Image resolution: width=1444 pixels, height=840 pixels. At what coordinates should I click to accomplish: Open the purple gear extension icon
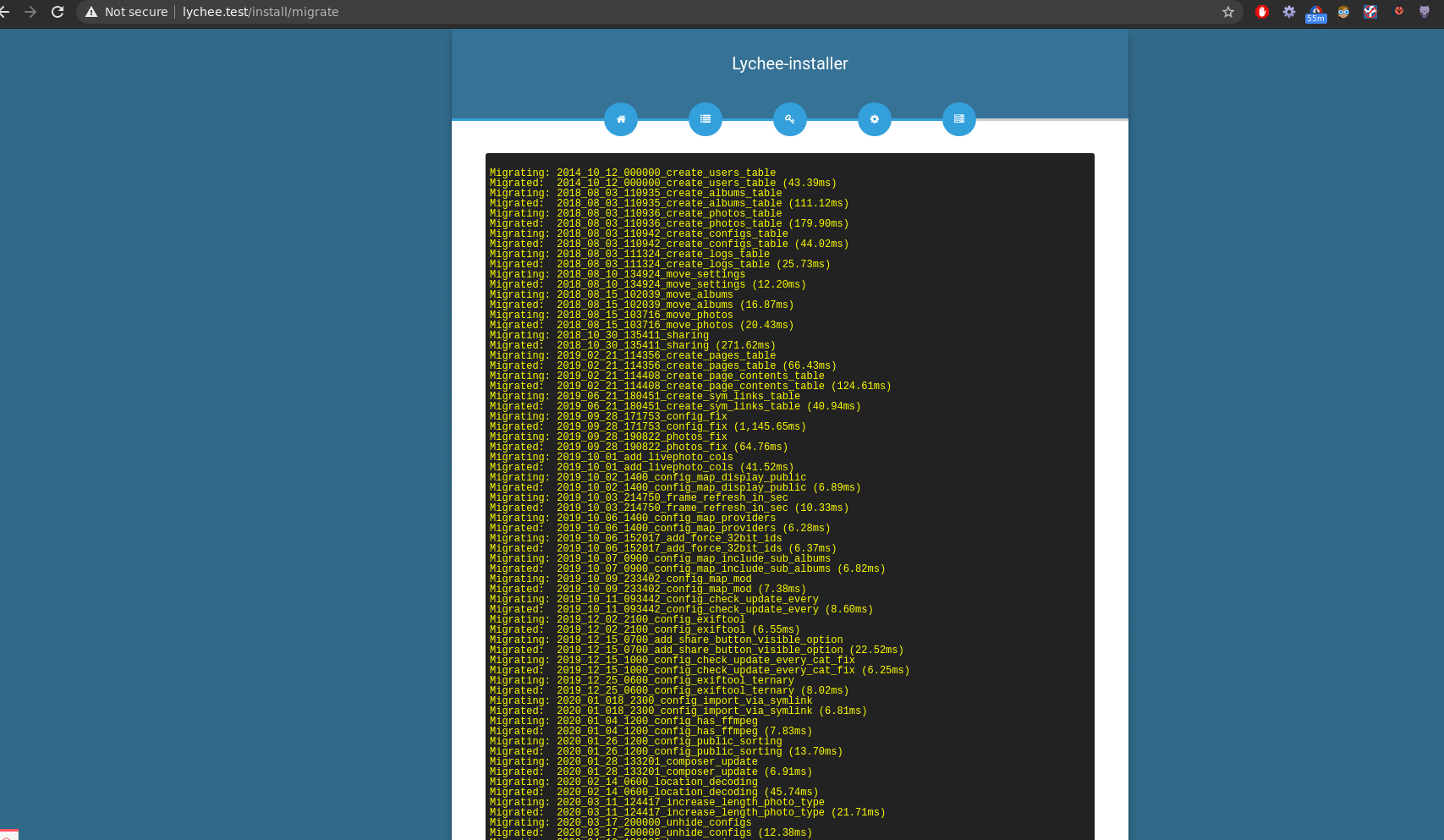tap(1288, 12)
